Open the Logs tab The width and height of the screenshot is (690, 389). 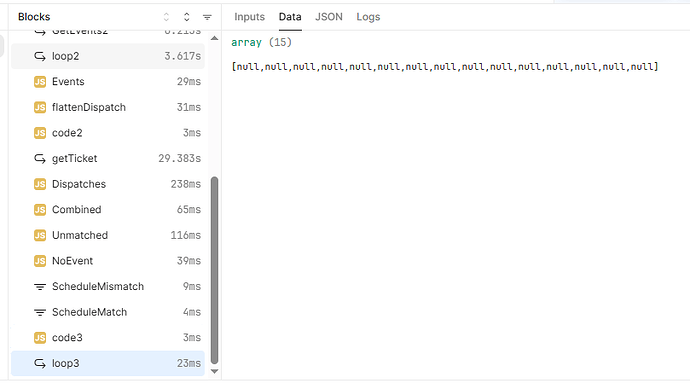368,17
